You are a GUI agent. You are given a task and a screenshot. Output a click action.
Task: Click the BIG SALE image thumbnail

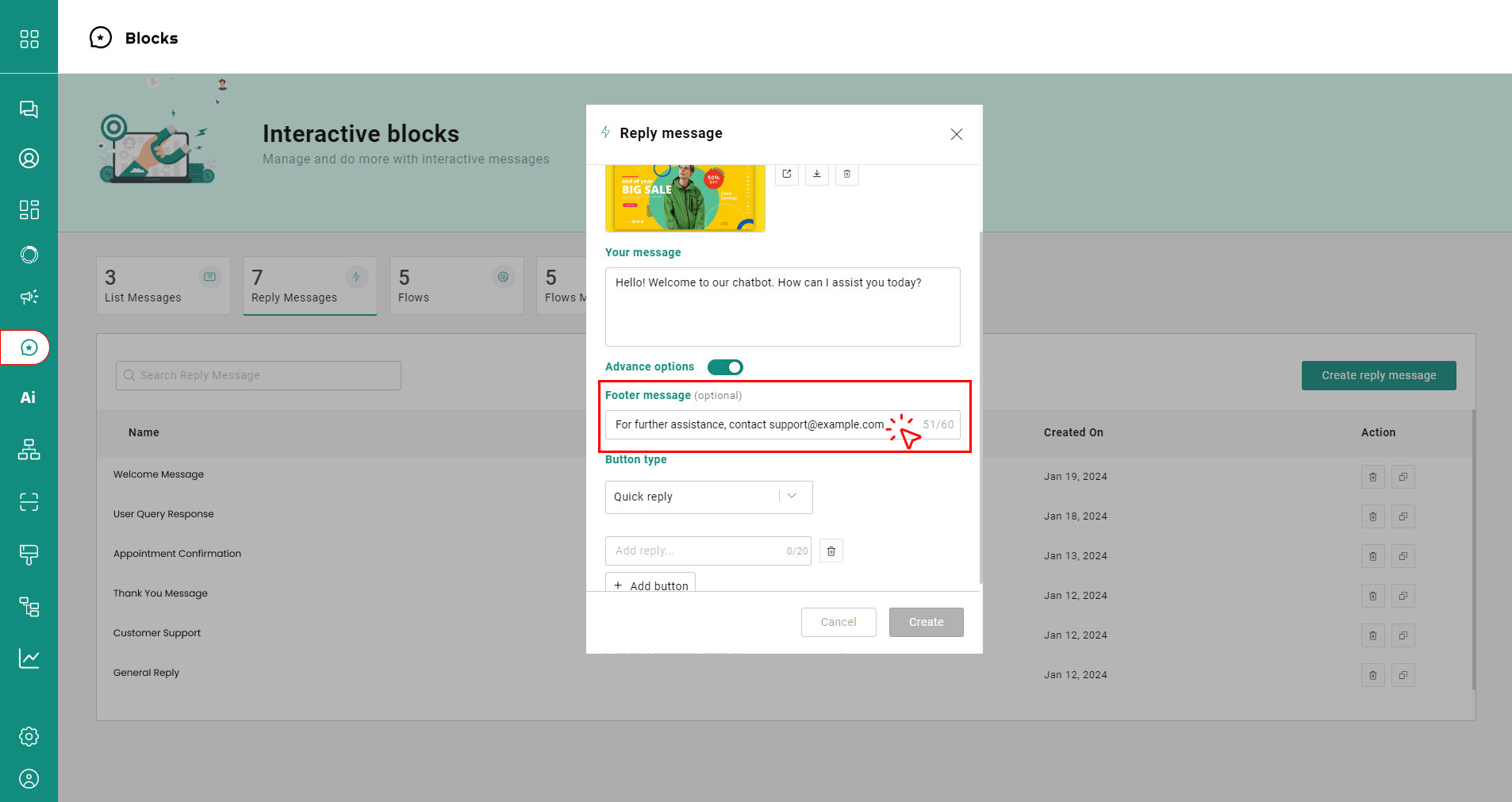685,198
